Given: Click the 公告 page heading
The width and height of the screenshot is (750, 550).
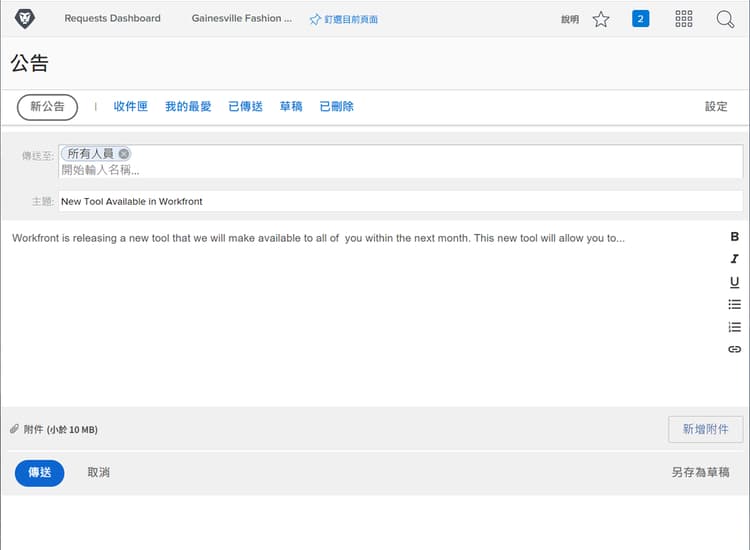Looking at the screenshot, I should click(x=30, y=63).
